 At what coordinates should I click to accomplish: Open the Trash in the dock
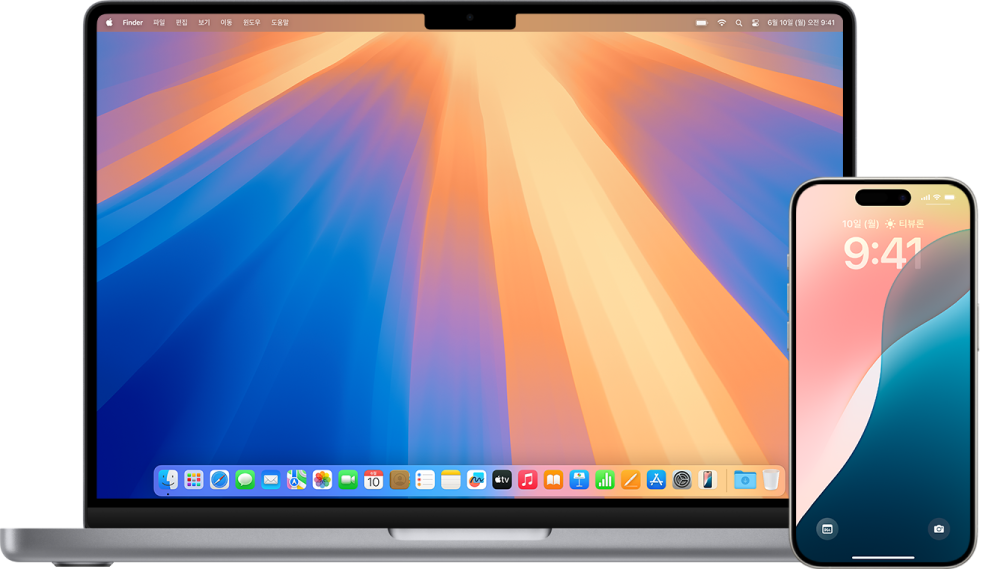[771, 480]
